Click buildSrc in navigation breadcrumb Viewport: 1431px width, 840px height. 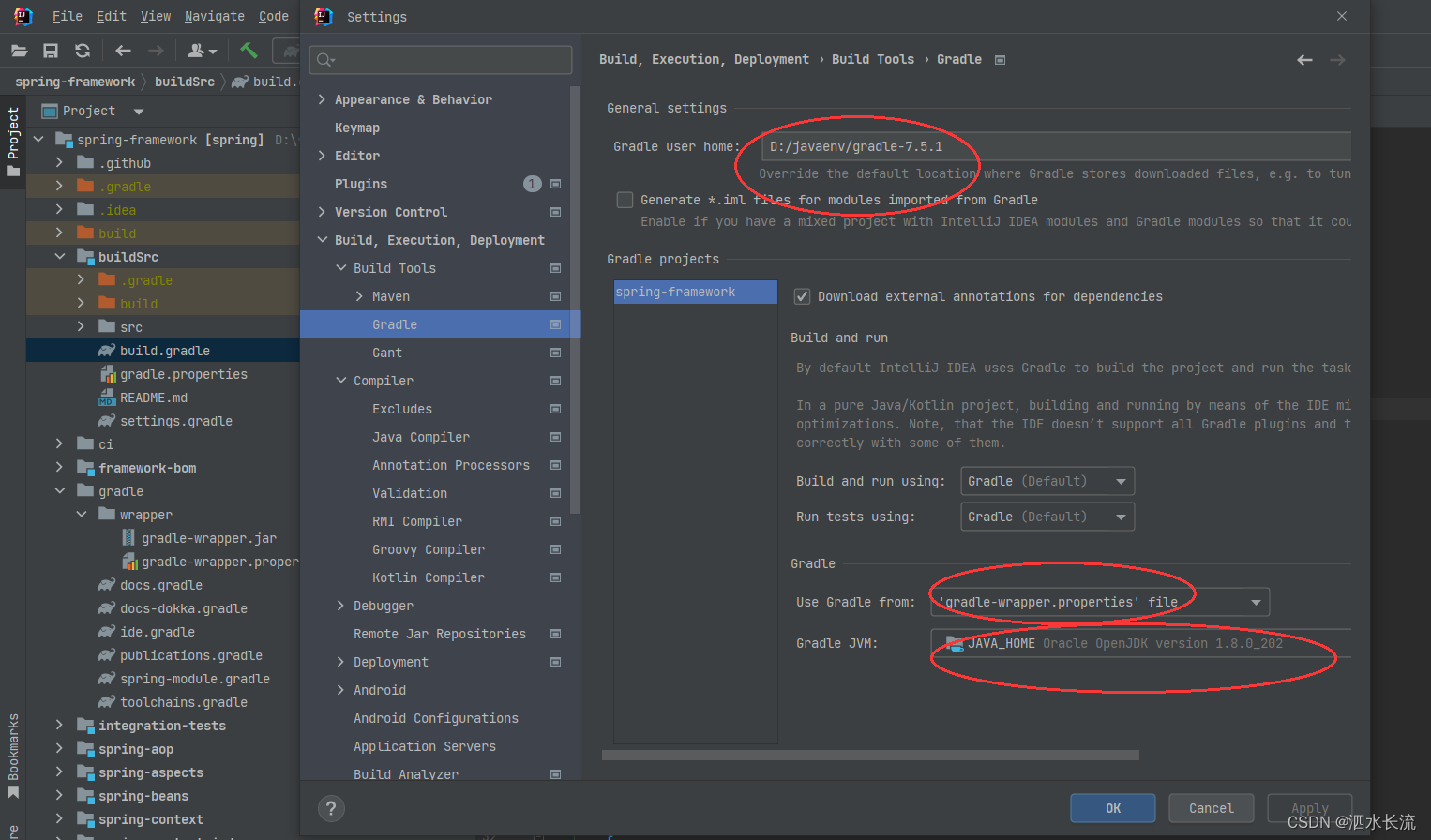point(185,82)
